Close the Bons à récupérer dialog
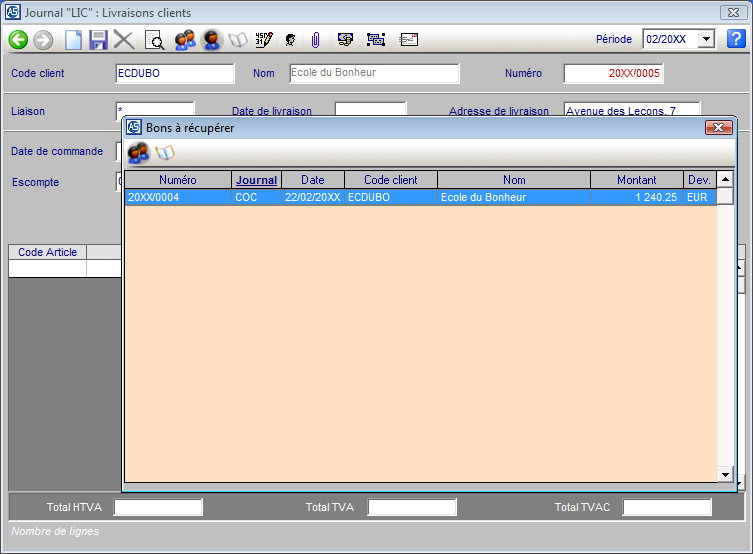753x554 pixels. [718, 128]
